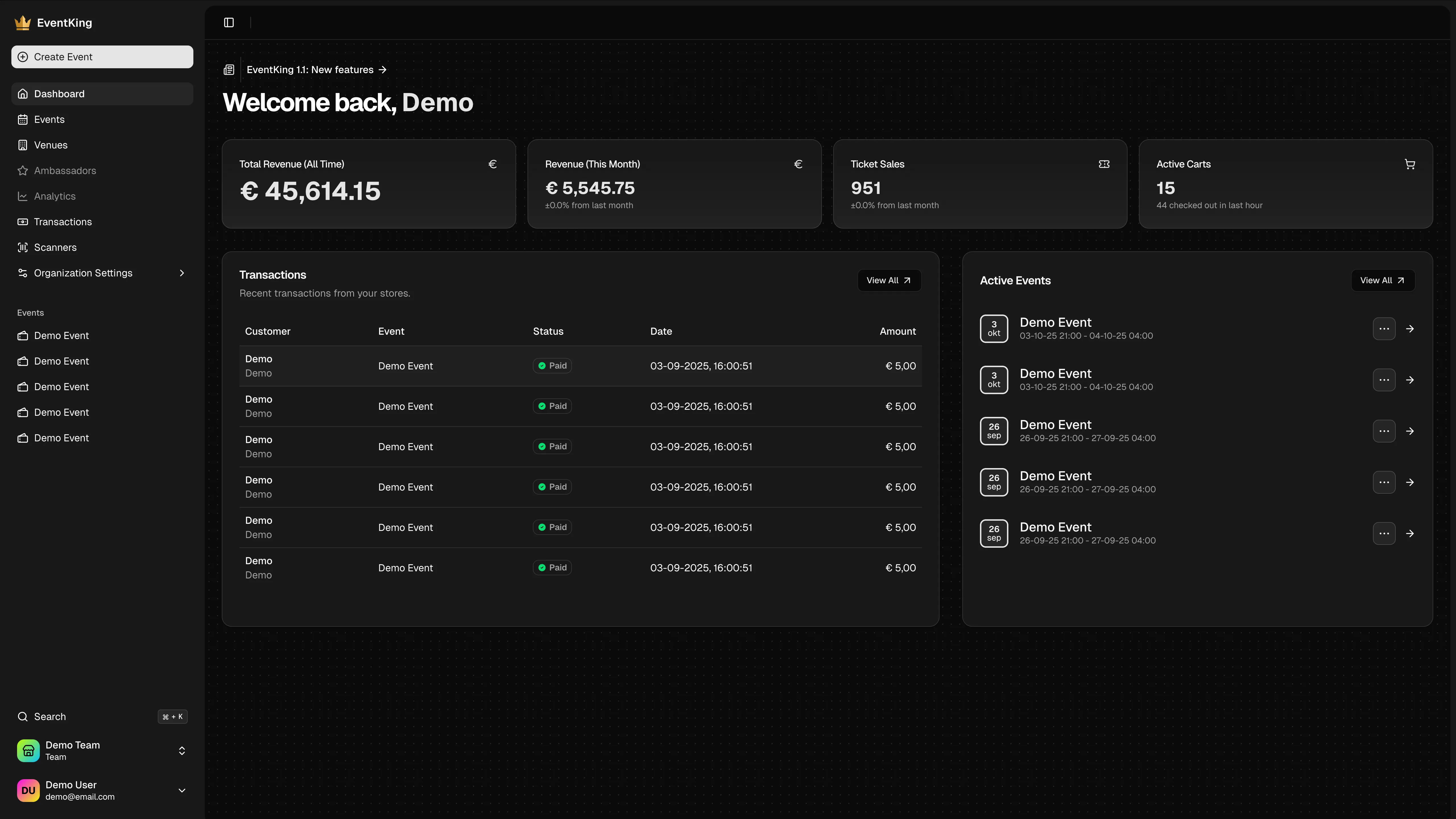Expand Organization Settings chevron
This screenshot has height=819, width=1456.
pyautogui.click(x=181, y=273)
